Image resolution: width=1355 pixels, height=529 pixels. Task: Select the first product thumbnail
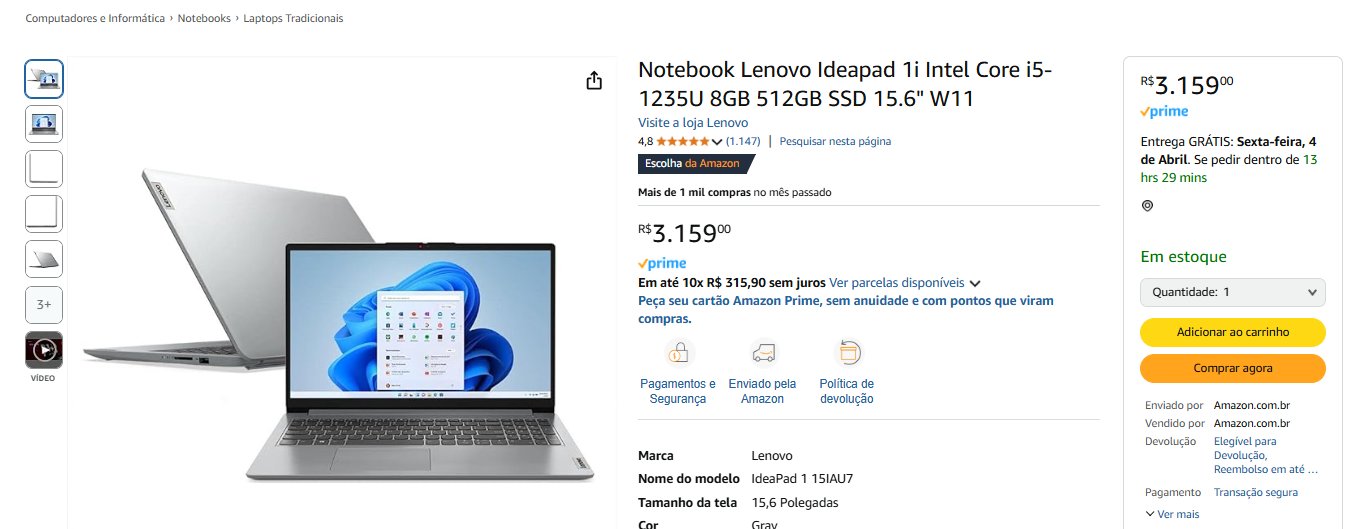[44, 79]
